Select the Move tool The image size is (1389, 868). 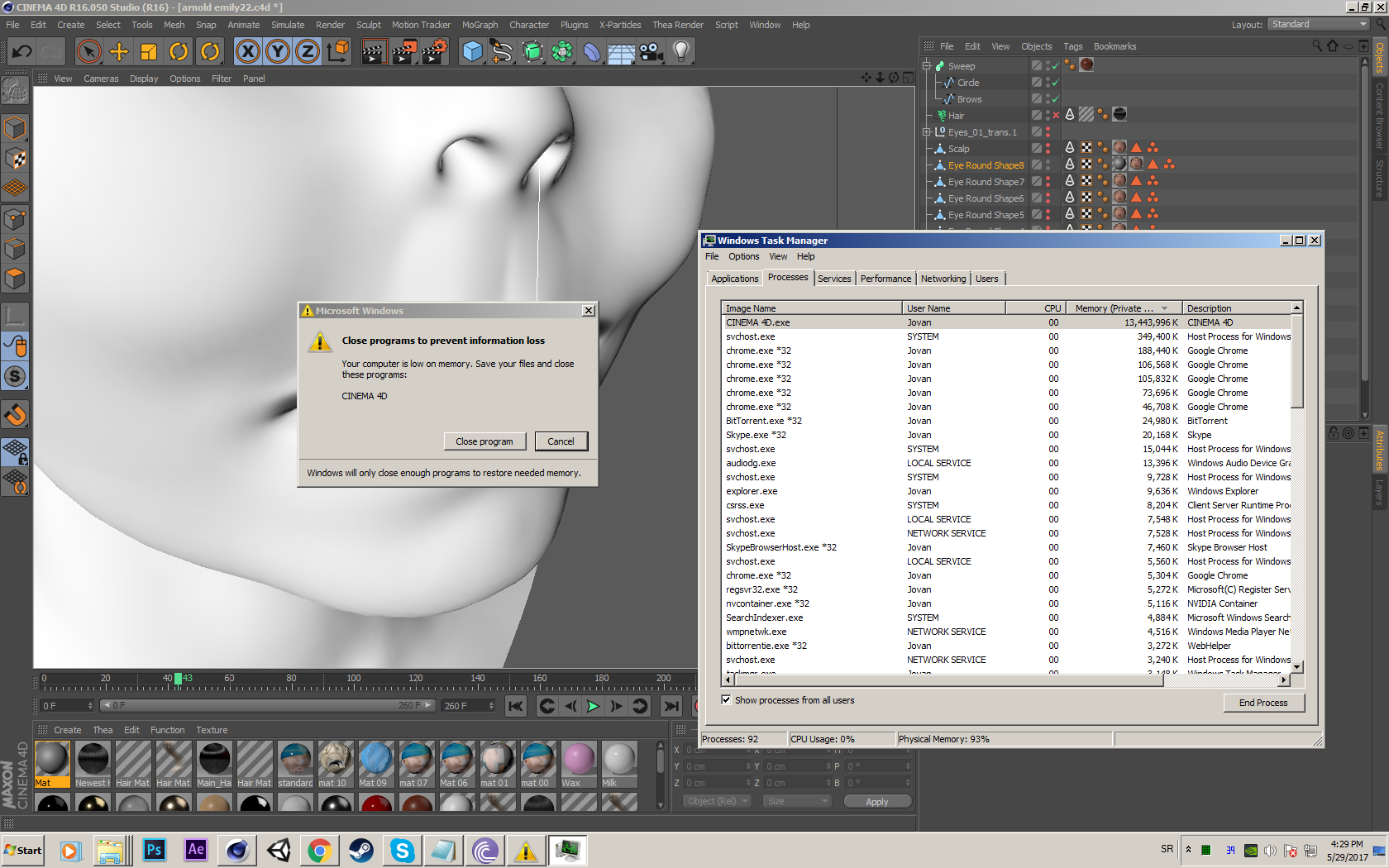(119, 52)
